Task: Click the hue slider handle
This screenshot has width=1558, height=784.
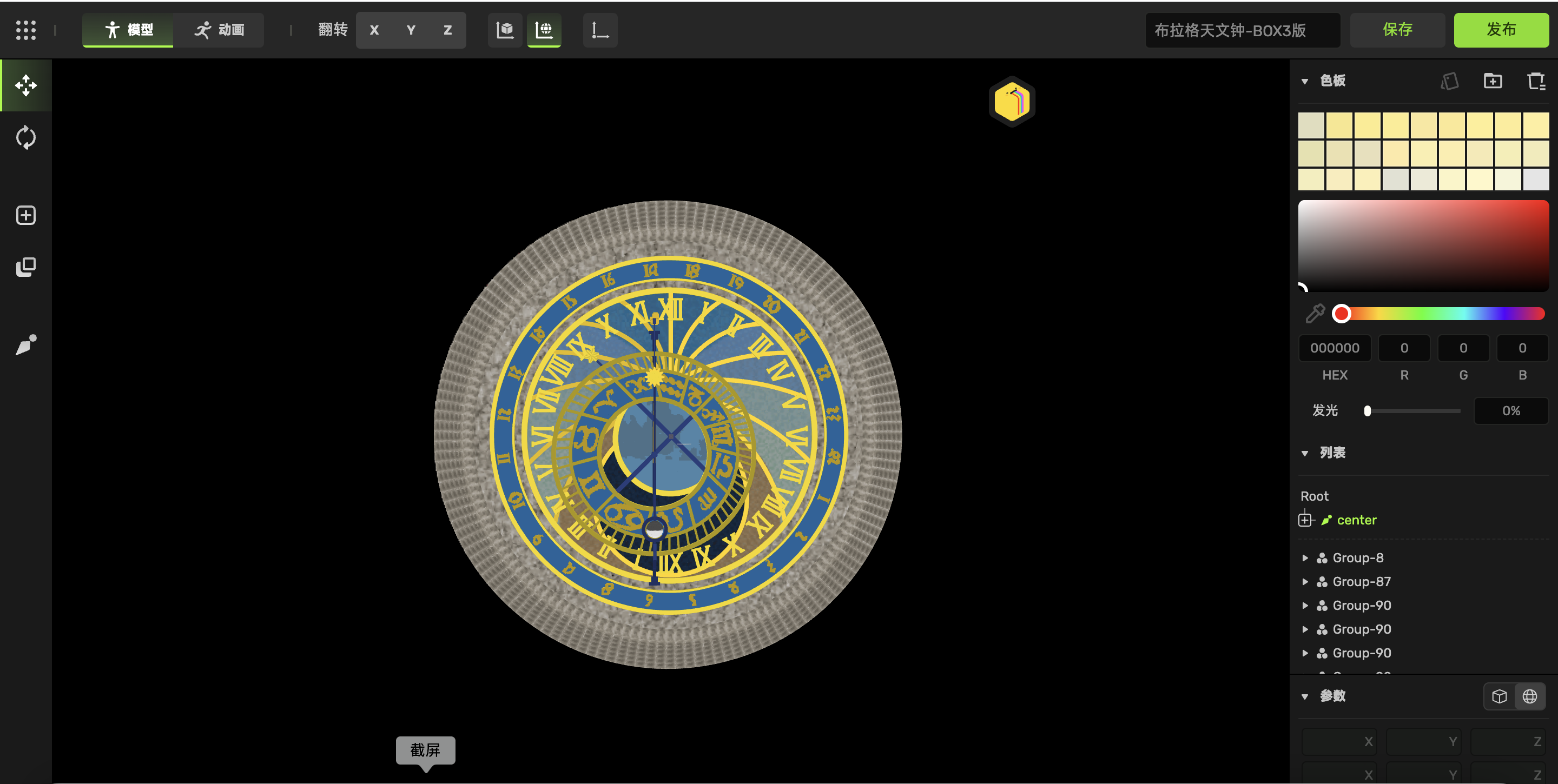Action: click(x=1342, y=313)
